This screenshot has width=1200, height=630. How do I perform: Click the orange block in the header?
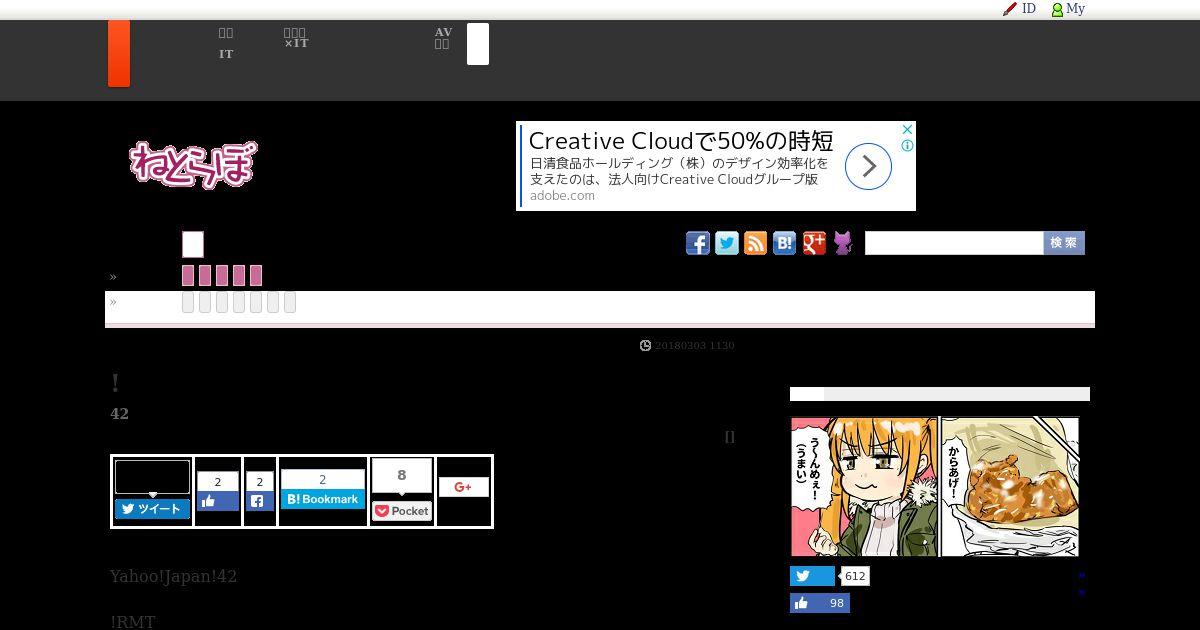(x=119, y=53)
